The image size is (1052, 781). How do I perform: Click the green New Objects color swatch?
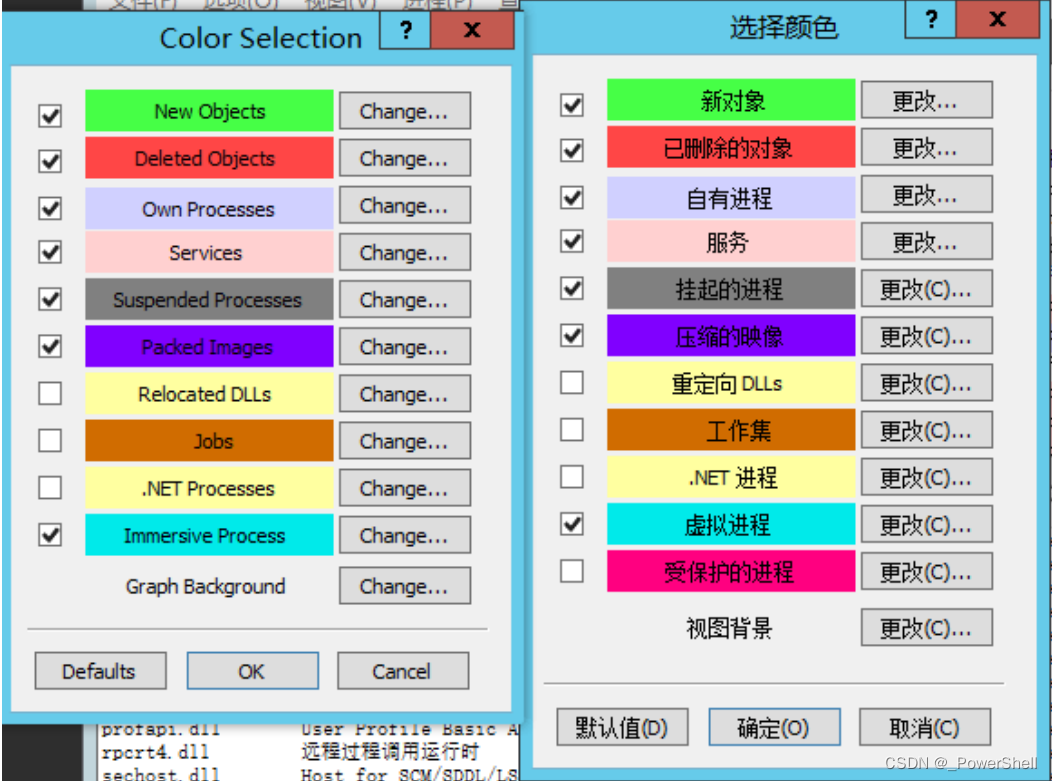(209, 111)
